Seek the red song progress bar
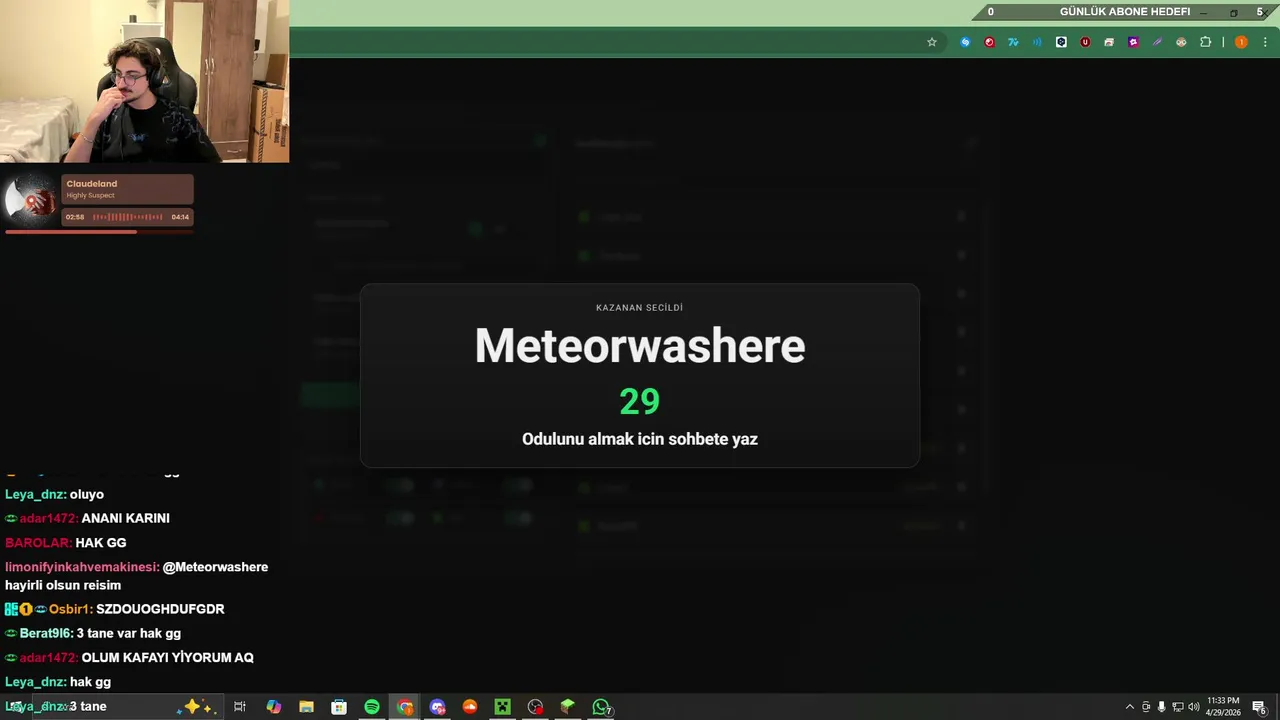Viewport: 1280px width, 720px height. pyautogui.click(x=99, y=232)
